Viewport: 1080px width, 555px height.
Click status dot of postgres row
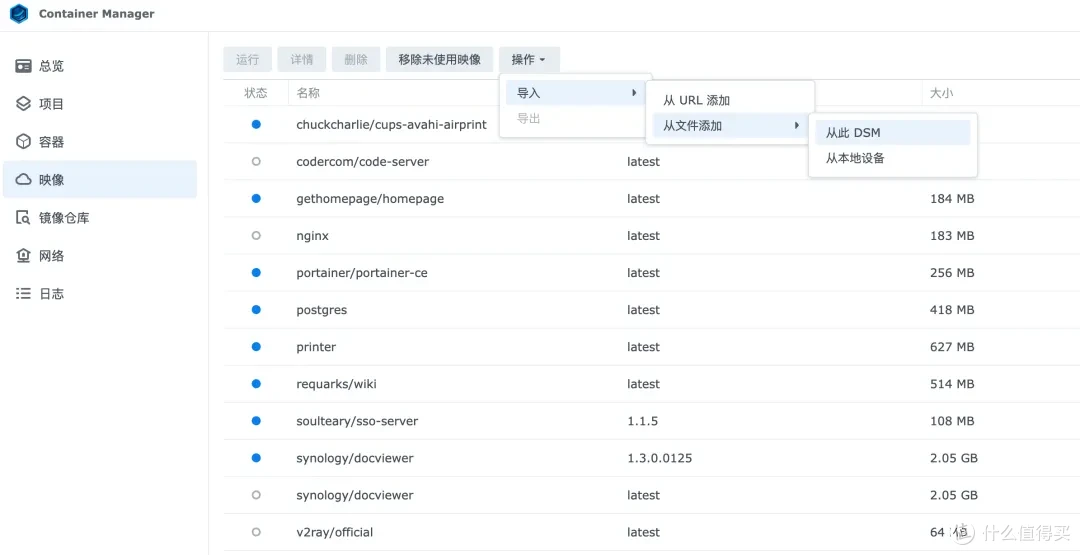256,310
